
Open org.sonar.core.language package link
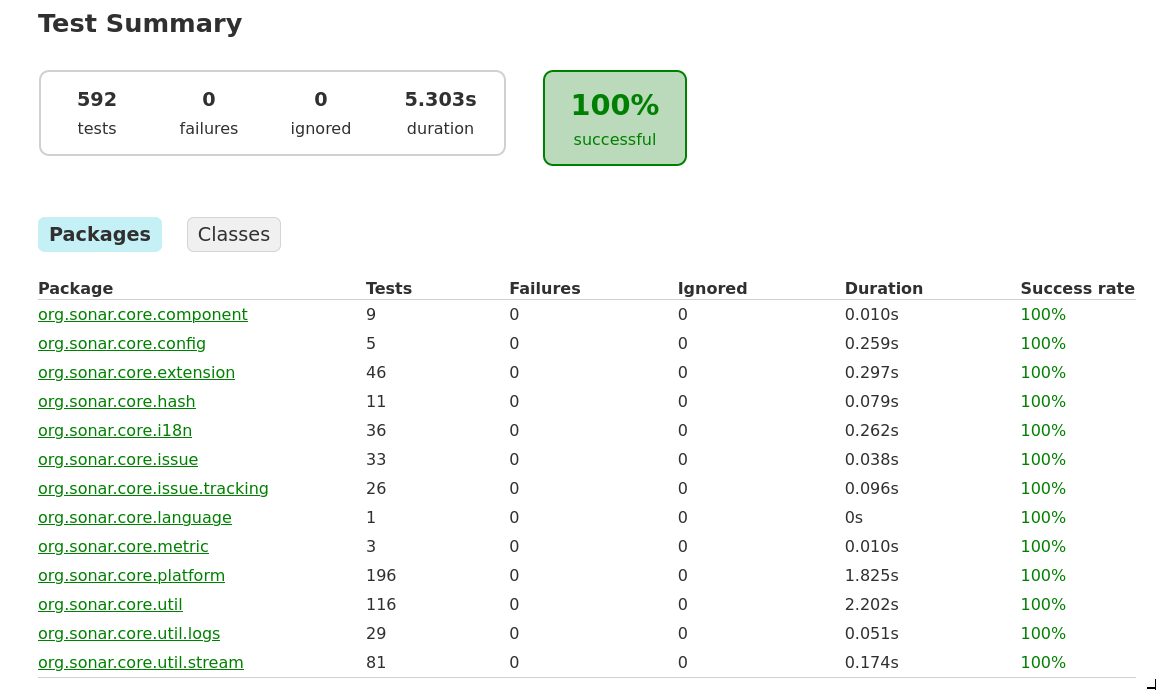134,517
